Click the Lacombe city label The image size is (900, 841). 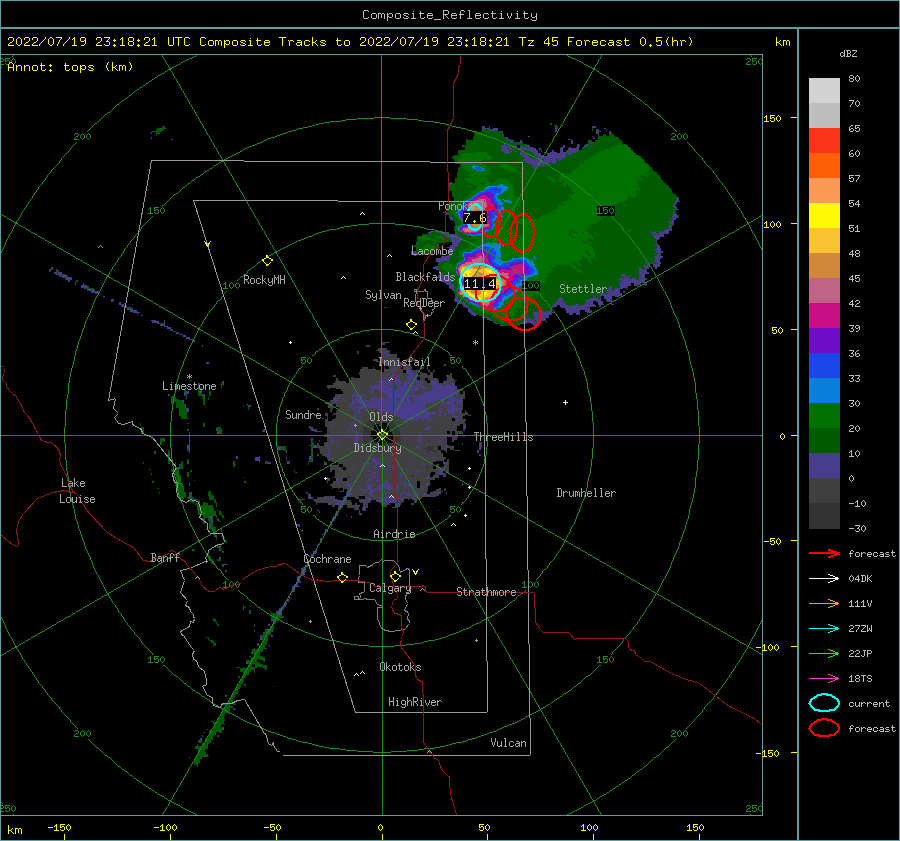click(432, 251)
